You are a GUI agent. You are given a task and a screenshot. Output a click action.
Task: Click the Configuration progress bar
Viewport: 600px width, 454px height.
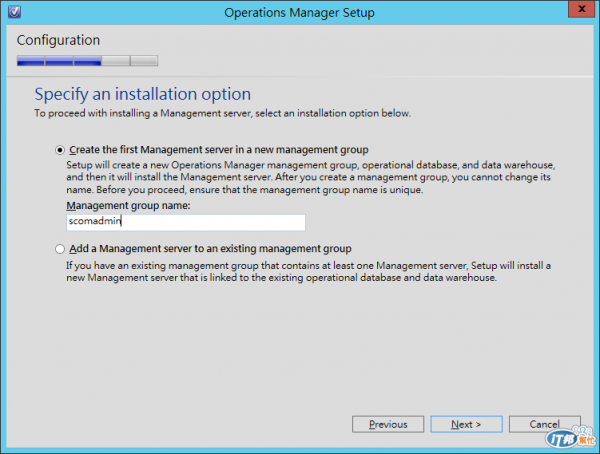87,60
